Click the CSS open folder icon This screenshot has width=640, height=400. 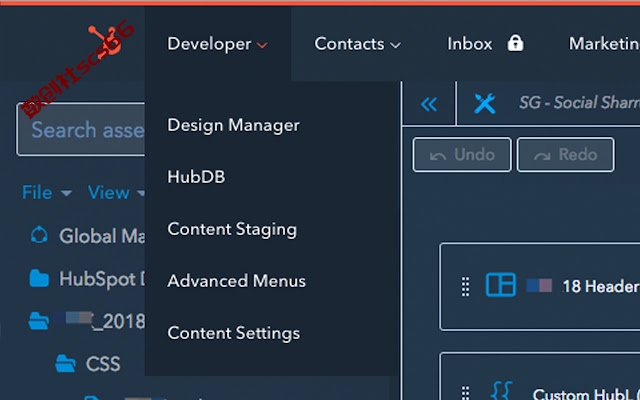(65, 363)
